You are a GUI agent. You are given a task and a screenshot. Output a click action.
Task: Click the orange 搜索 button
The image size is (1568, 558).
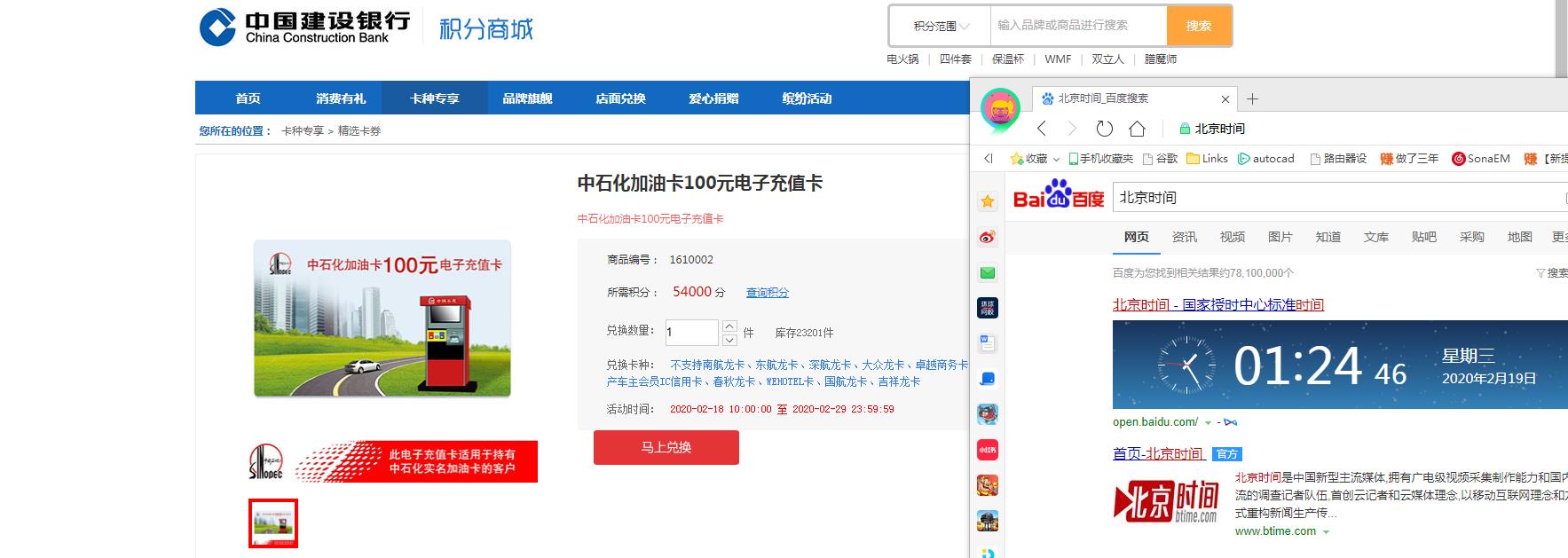1199,26
